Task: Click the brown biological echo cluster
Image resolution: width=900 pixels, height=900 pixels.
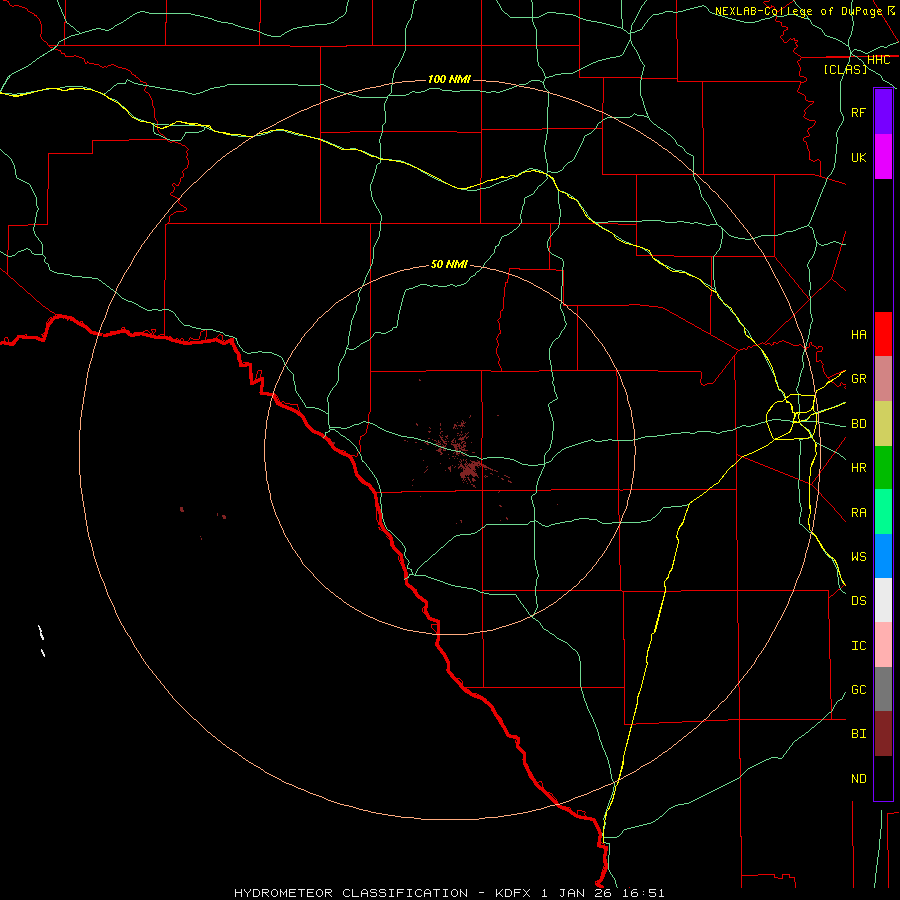Action: 462,453
